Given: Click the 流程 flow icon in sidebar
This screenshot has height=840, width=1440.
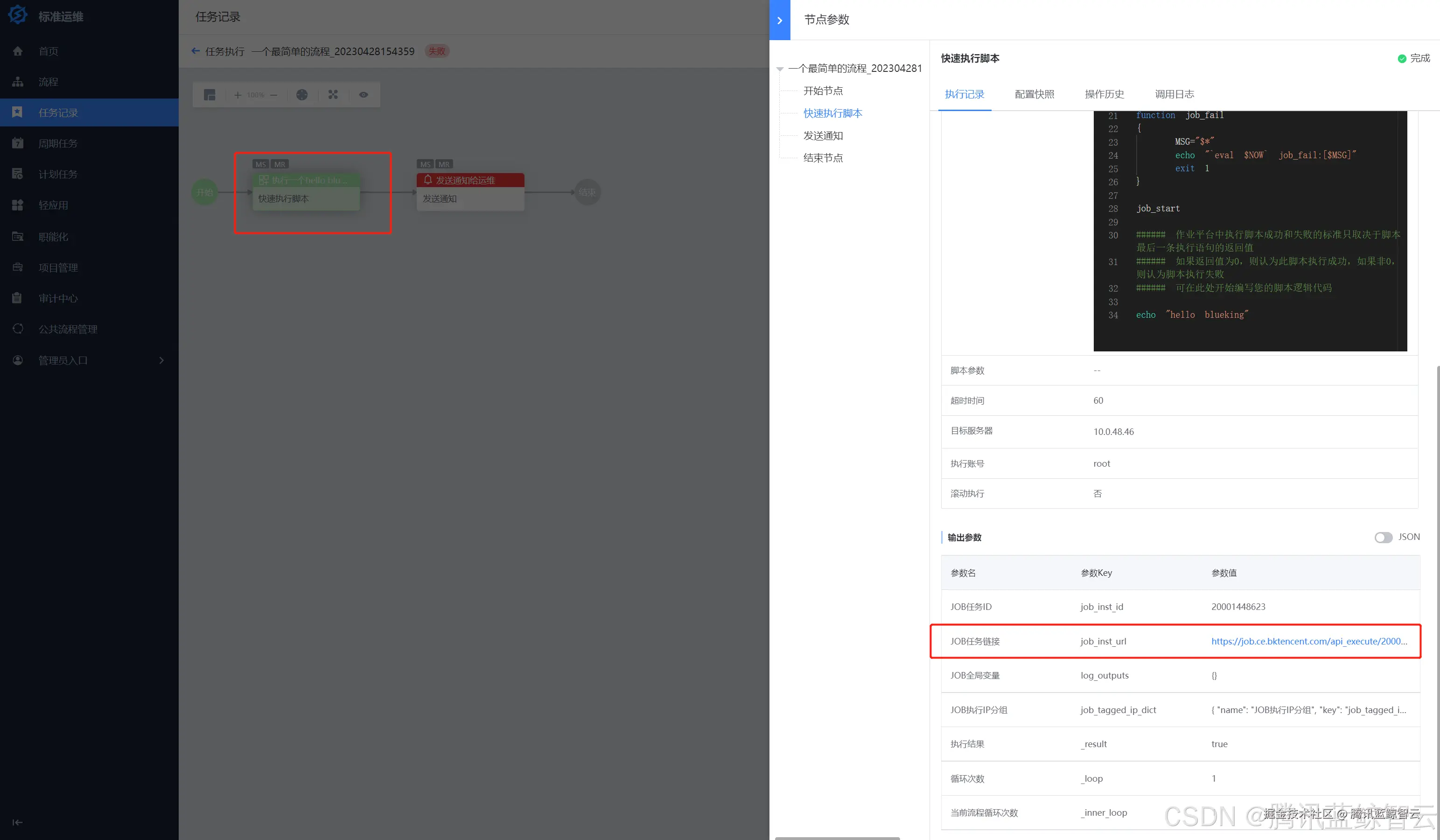Looking at the screenshot, I should coord(18,82).
